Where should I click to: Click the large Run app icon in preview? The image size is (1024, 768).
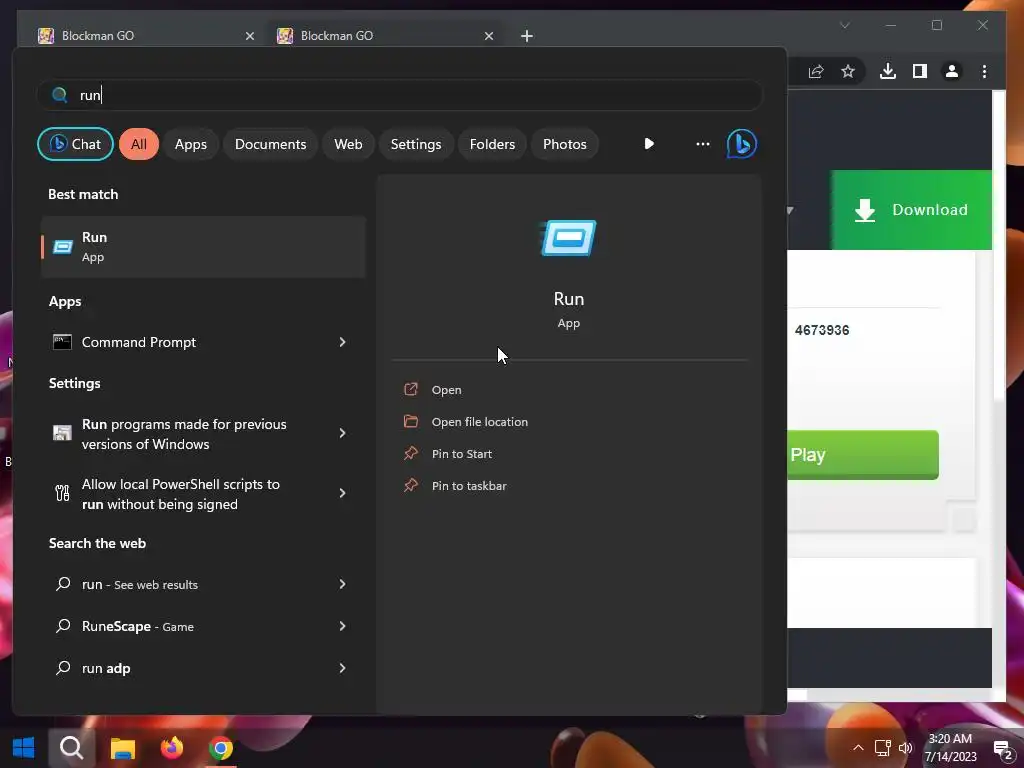[569, 238]
